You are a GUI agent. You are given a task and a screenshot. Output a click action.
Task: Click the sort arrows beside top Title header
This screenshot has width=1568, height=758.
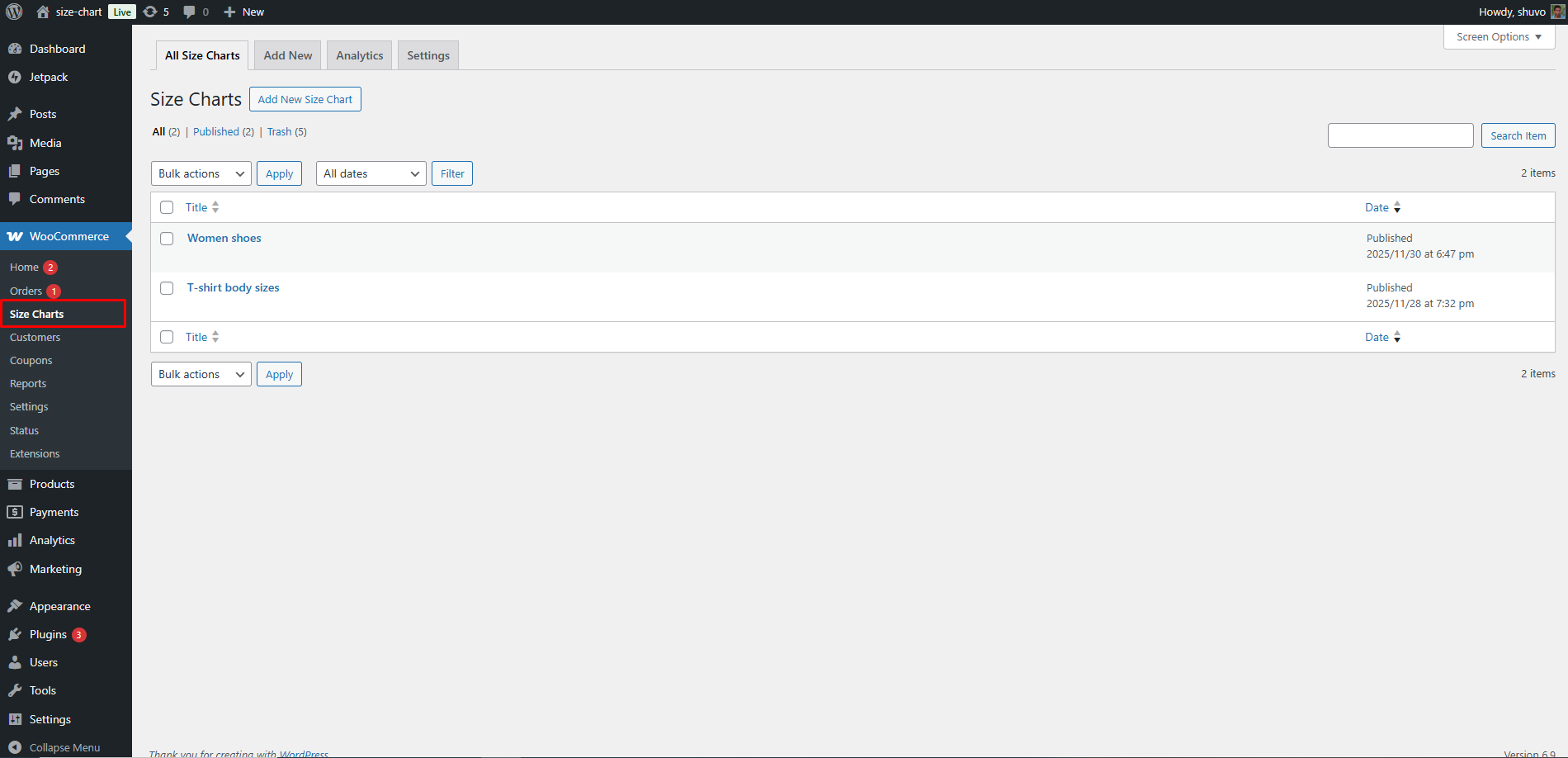(x=215, y=207)
